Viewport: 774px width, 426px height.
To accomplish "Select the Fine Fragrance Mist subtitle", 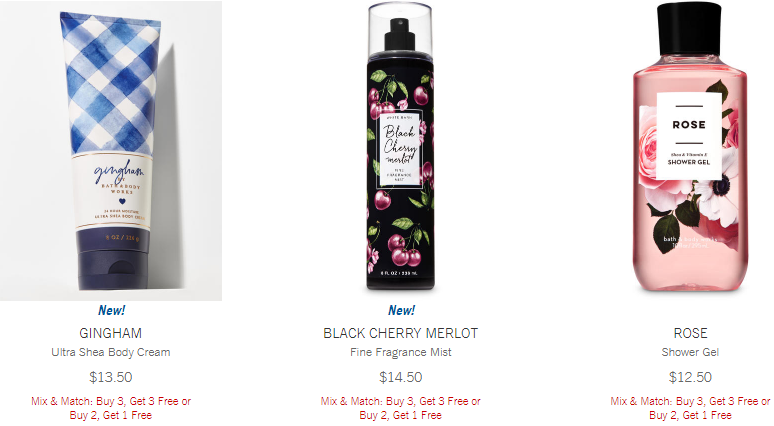I will click(400, 352).
